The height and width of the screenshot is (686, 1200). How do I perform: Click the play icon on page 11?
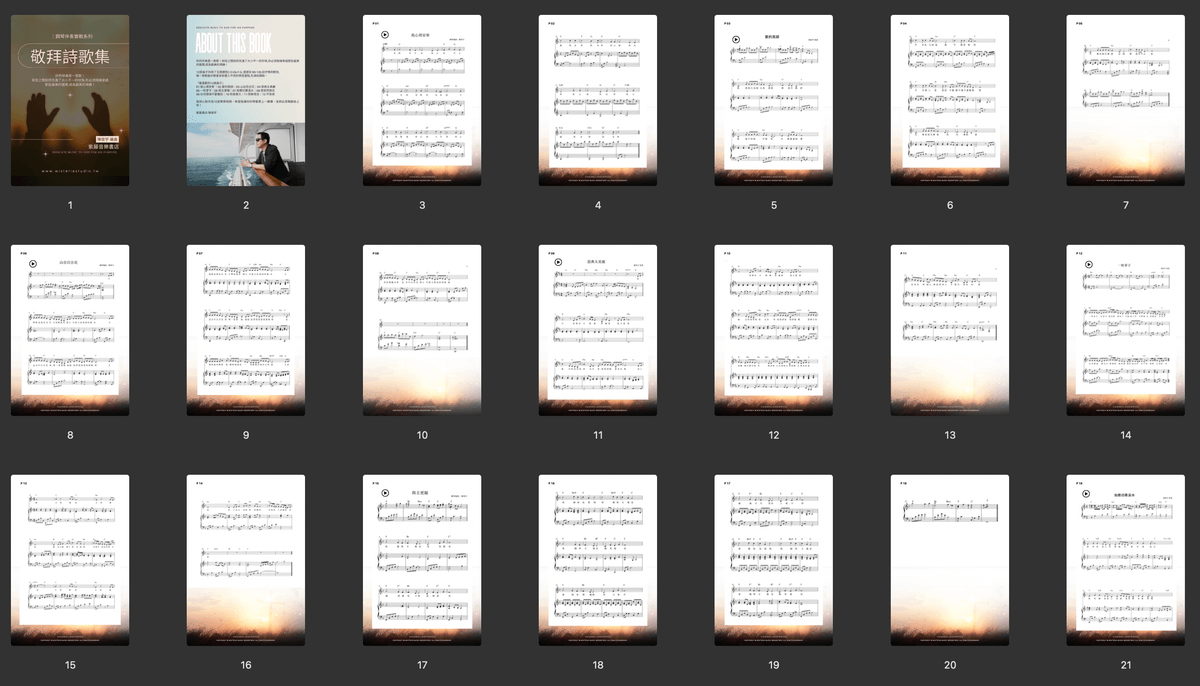[560, 264]
